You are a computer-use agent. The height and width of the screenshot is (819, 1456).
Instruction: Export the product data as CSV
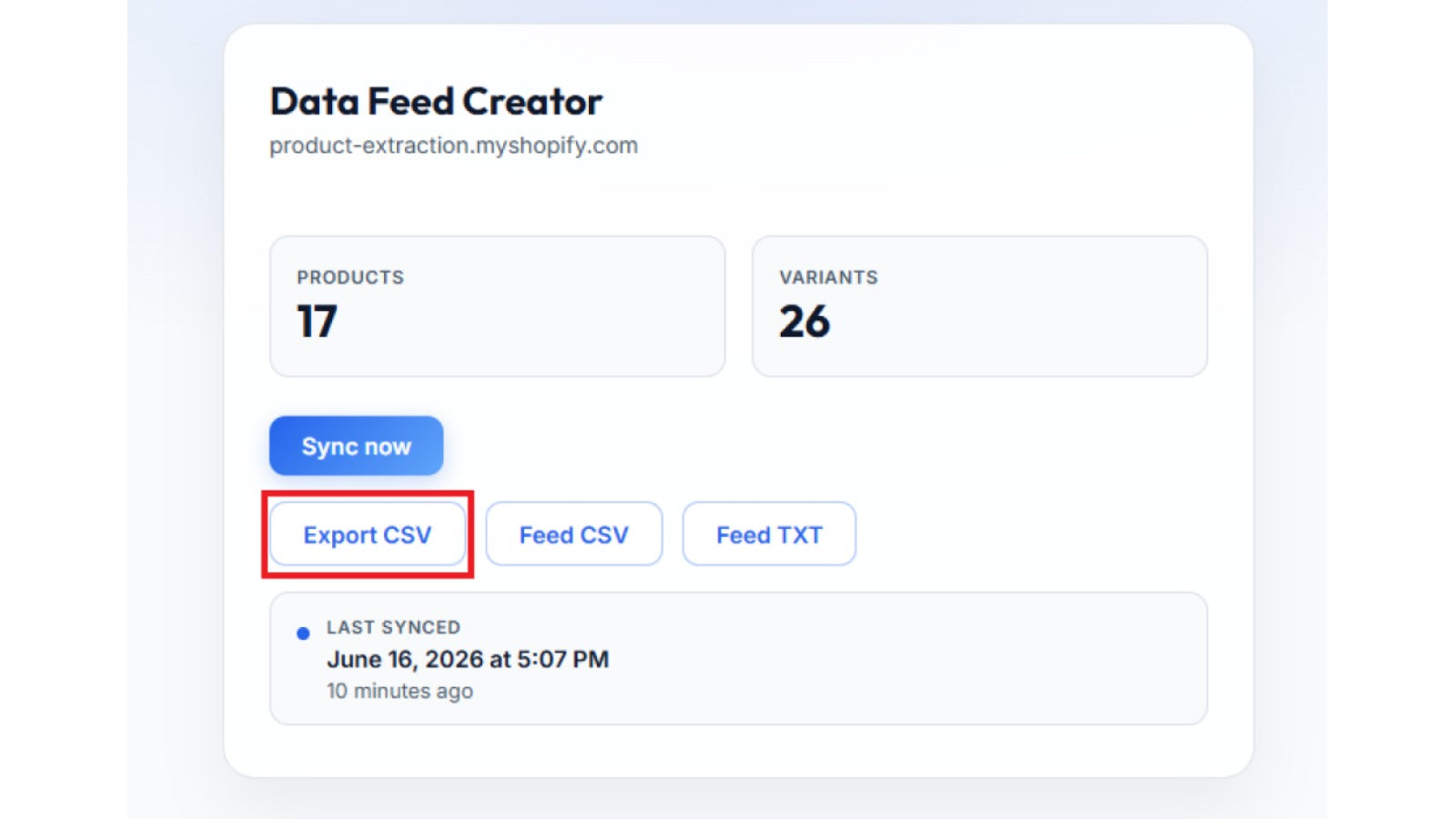368,534
